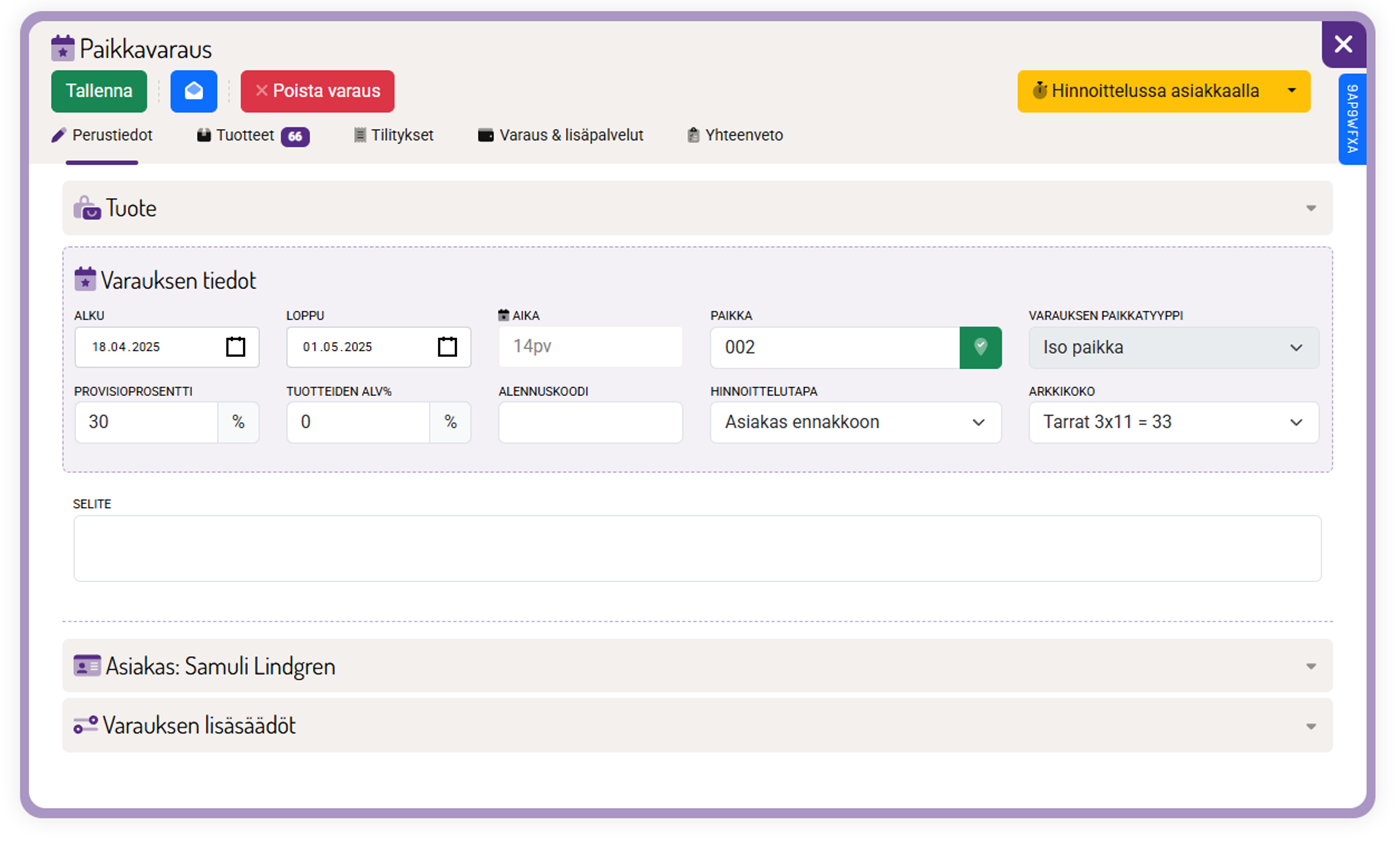This screenshot has width=1400, height=845.
Task: Click the Paikkavaraus calendar icon in title
Action: [63, 48]
